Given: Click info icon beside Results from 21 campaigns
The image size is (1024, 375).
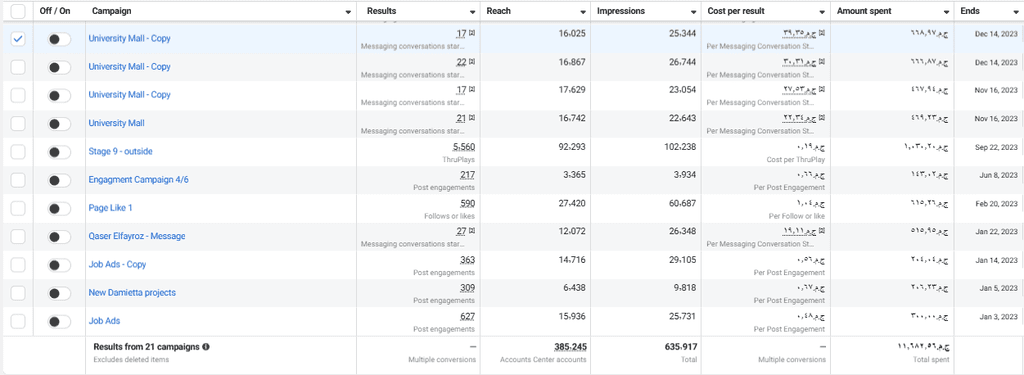Looking at the screenshot, I should [x=206, y=347].
